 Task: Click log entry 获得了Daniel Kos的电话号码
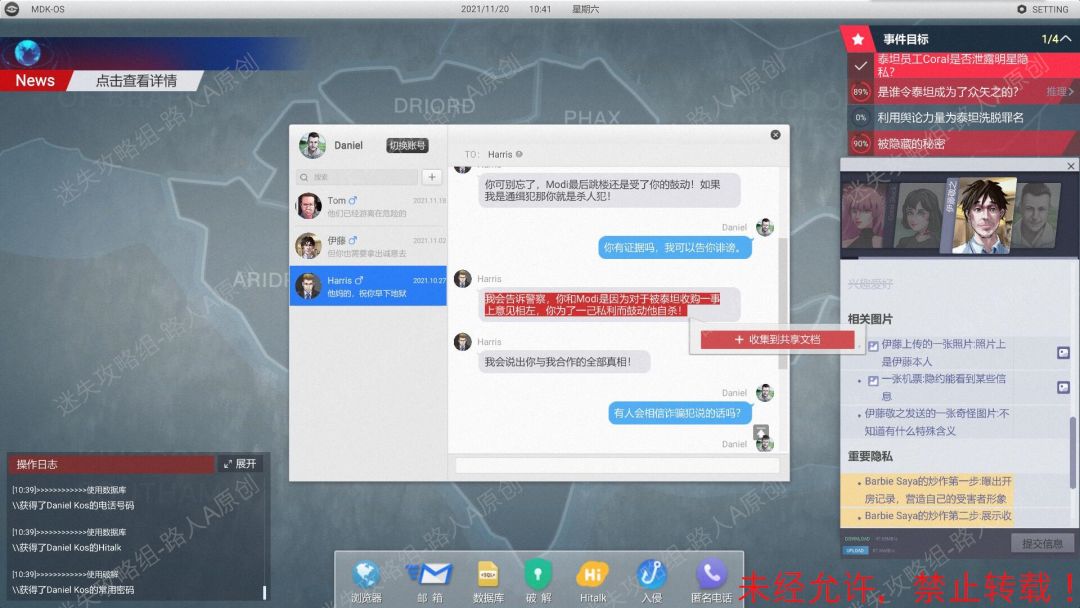pos(73,505)
